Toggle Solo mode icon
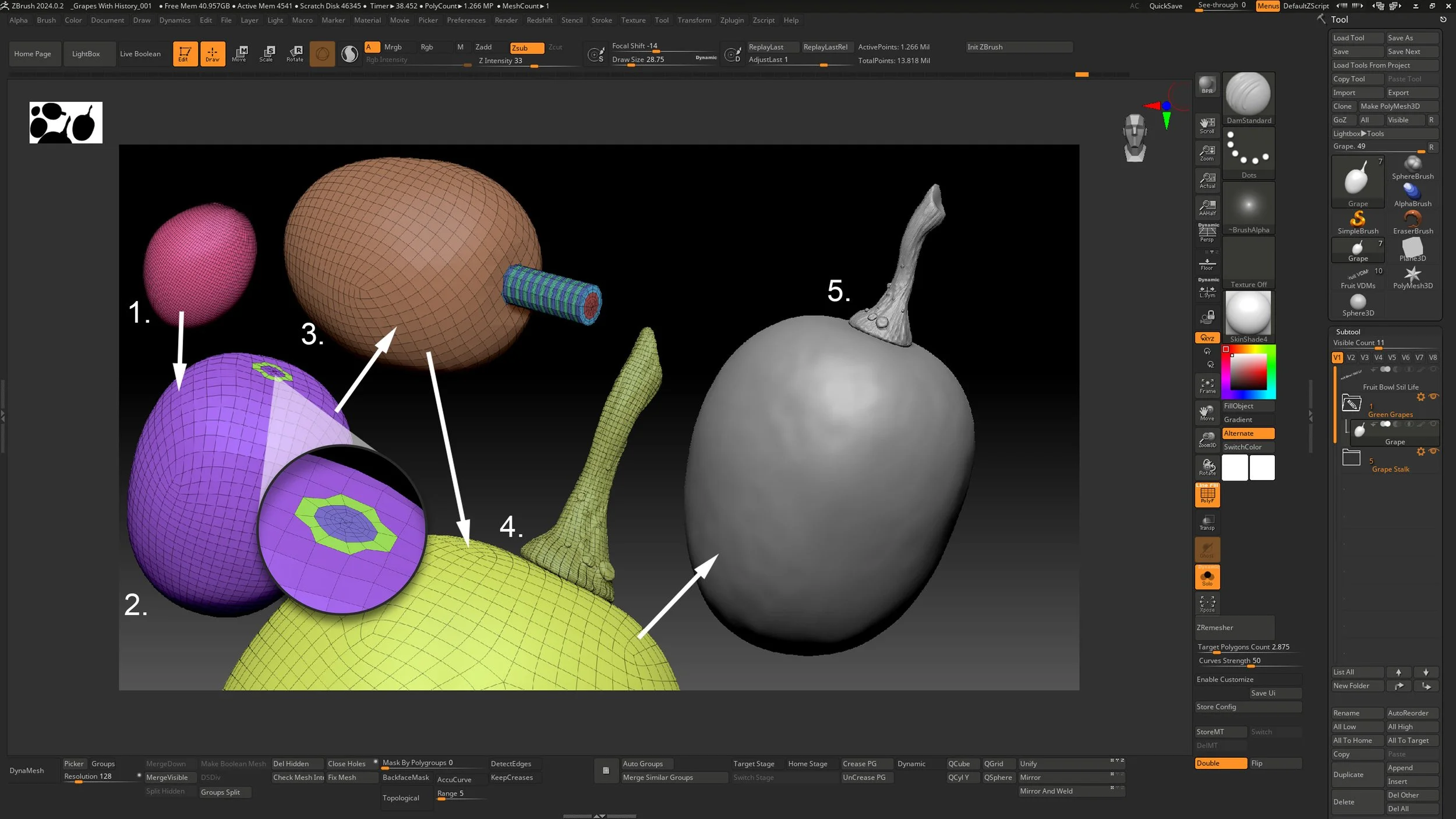 (x=1207, y=577)
